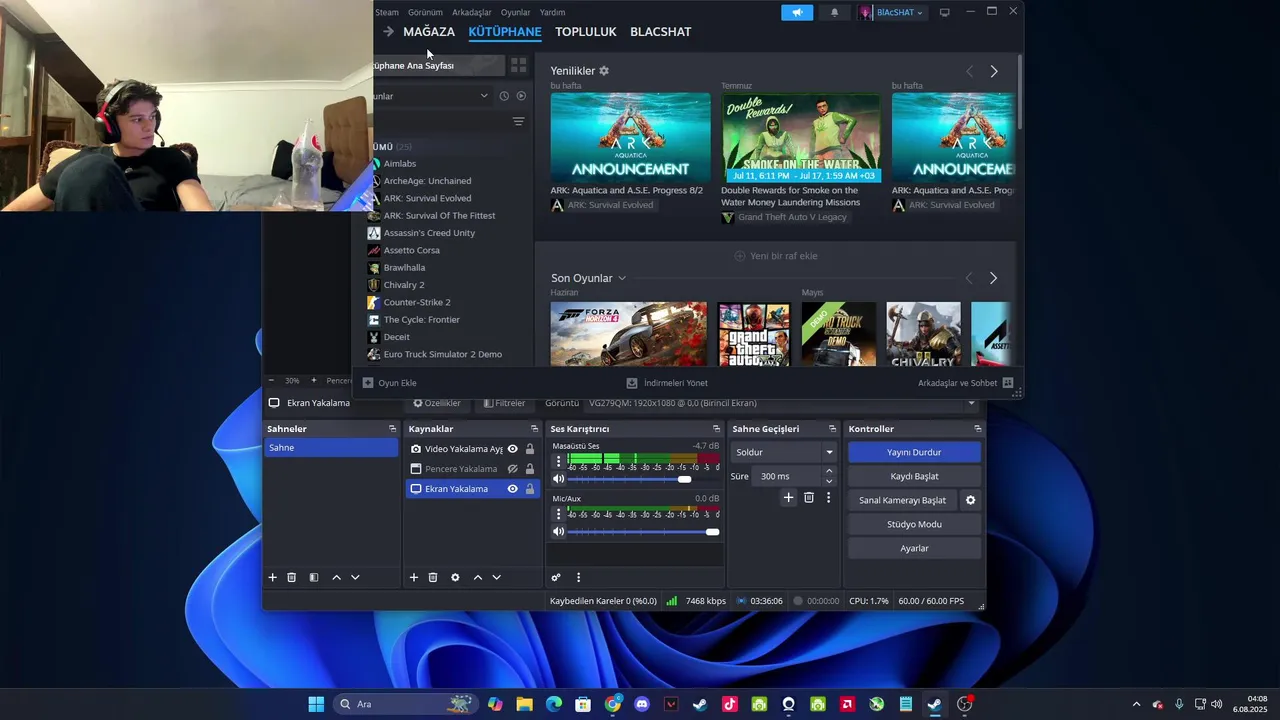Move source up in Kaynaklar panel

[478, 577]
